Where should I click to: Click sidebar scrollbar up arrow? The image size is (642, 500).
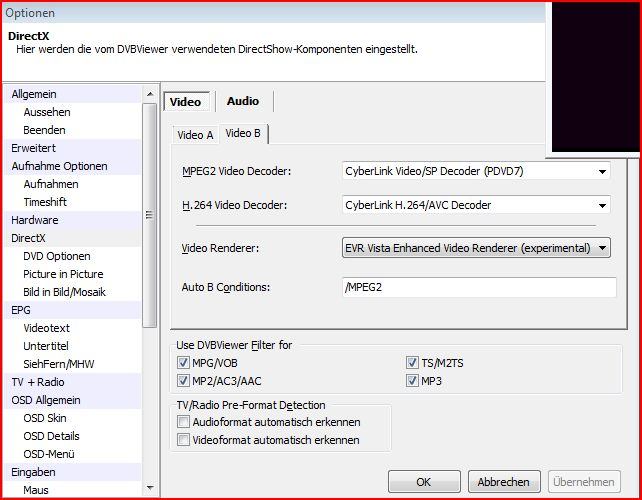coord(150,94)
